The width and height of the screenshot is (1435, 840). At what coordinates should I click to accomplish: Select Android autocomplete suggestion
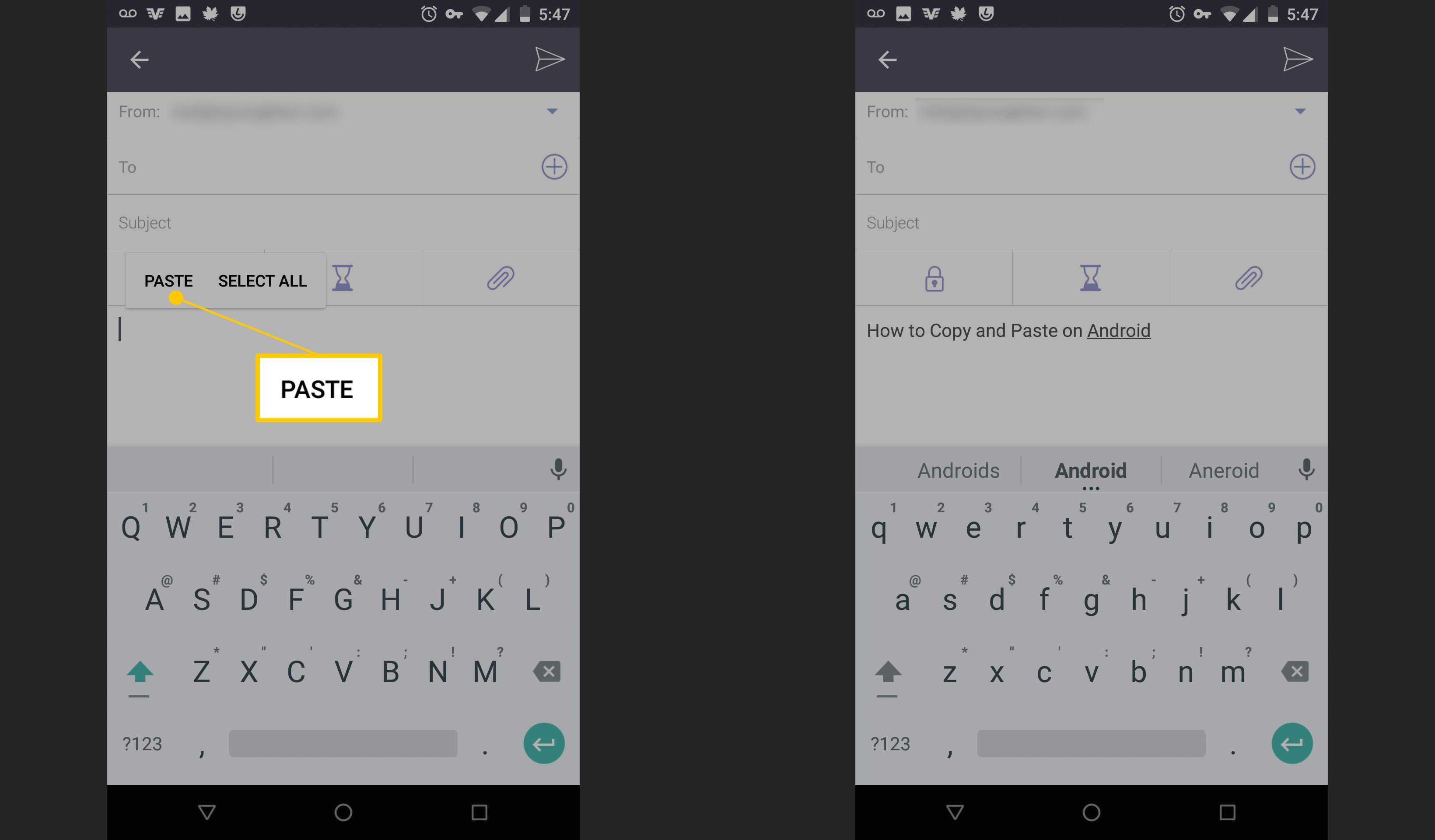point(1089,470)
